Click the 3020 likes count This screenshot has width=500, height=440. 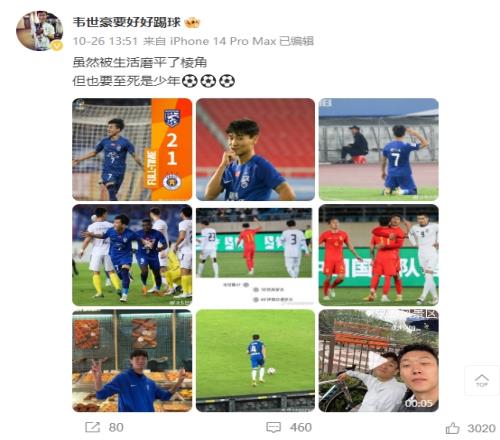[481, 428]
